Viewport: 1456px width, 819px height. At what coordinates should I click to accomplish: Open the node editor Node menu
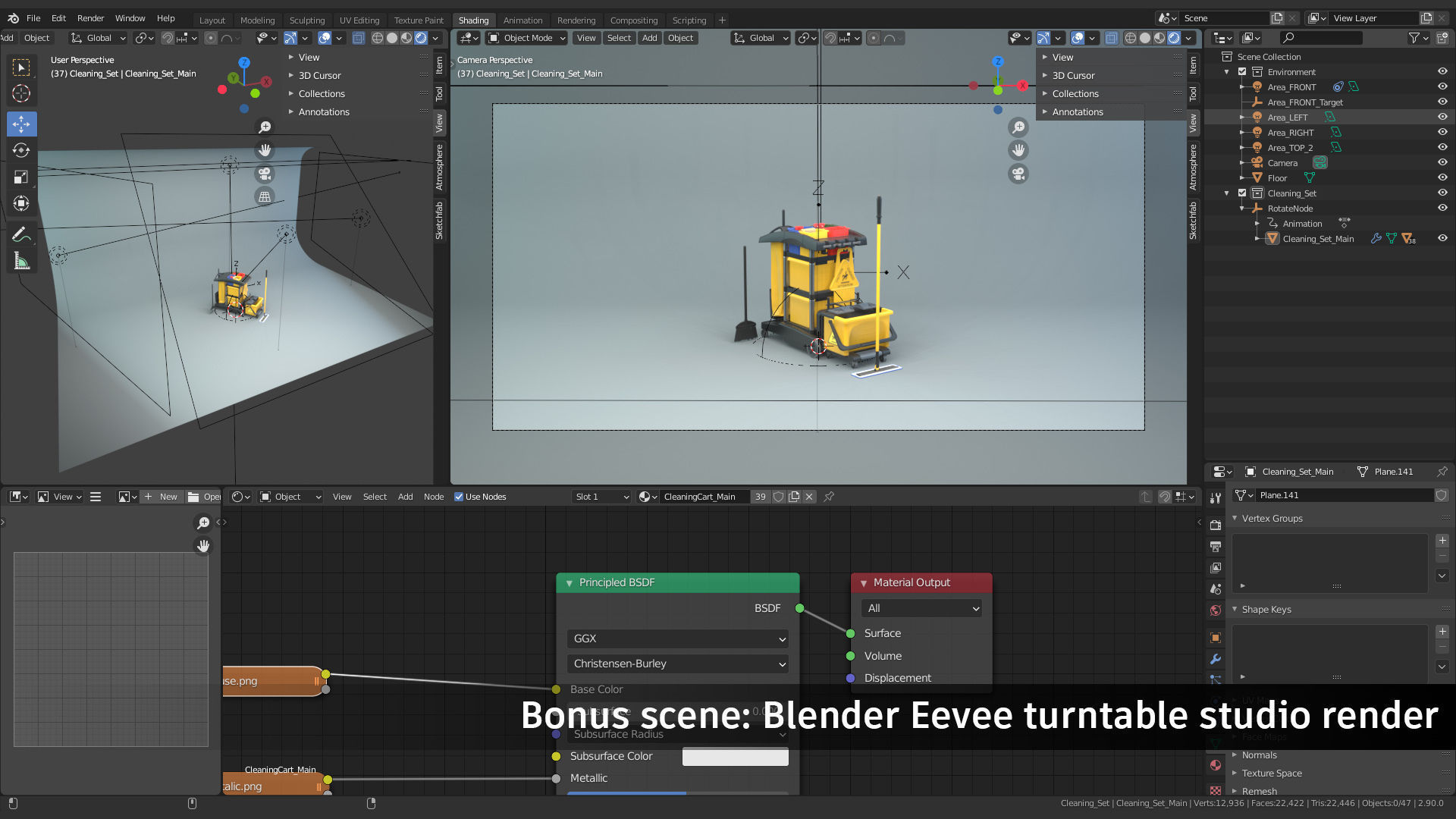point(434,497)
